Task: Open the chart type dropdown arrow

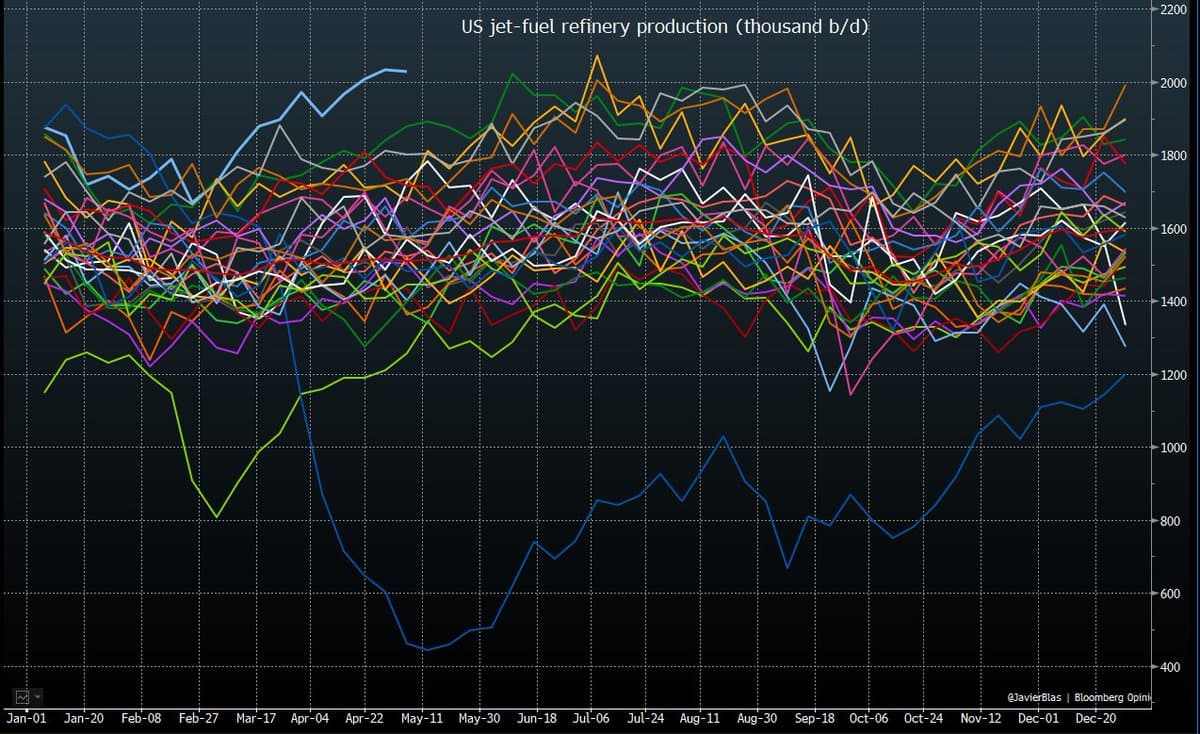Action: [37, 696]
